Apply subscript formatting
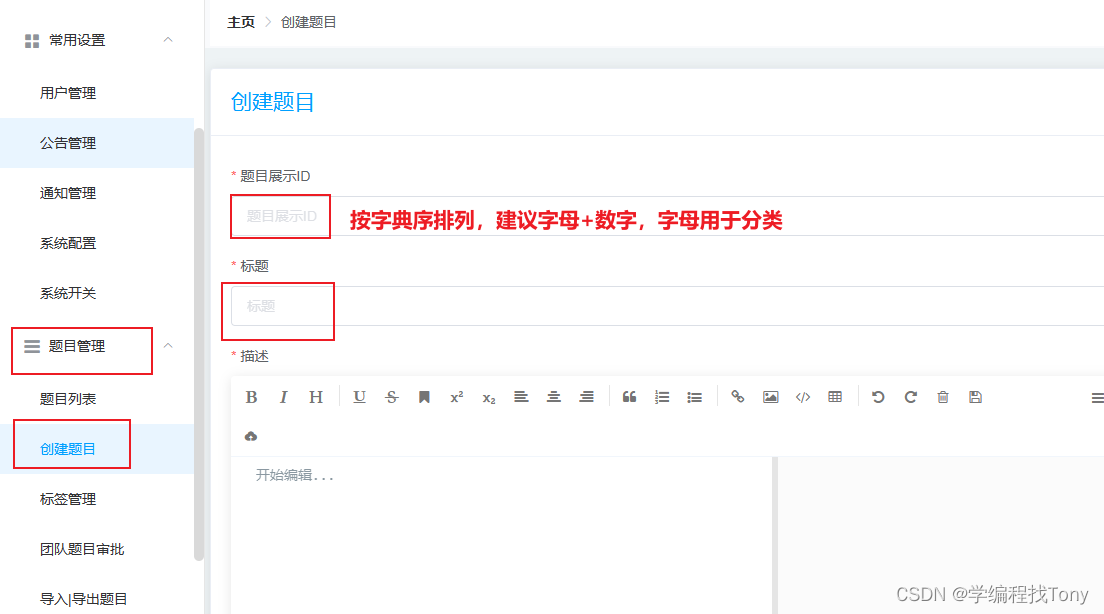The width and height of the screenshot is (1104, 614). coord(487,398)
